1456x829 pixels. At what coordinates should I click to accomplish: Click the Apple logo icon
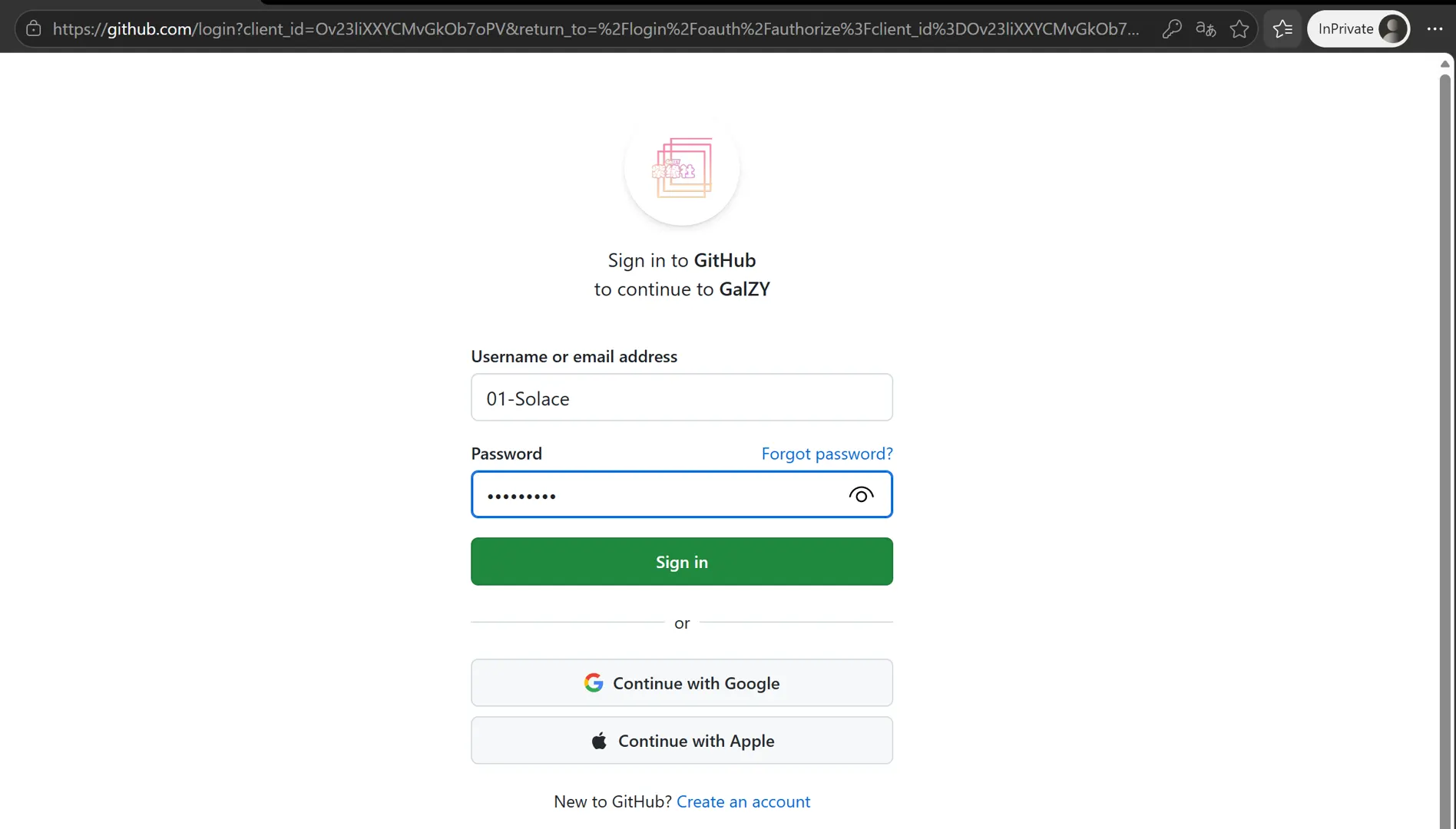pyautogui.click(x=599, y=741)
